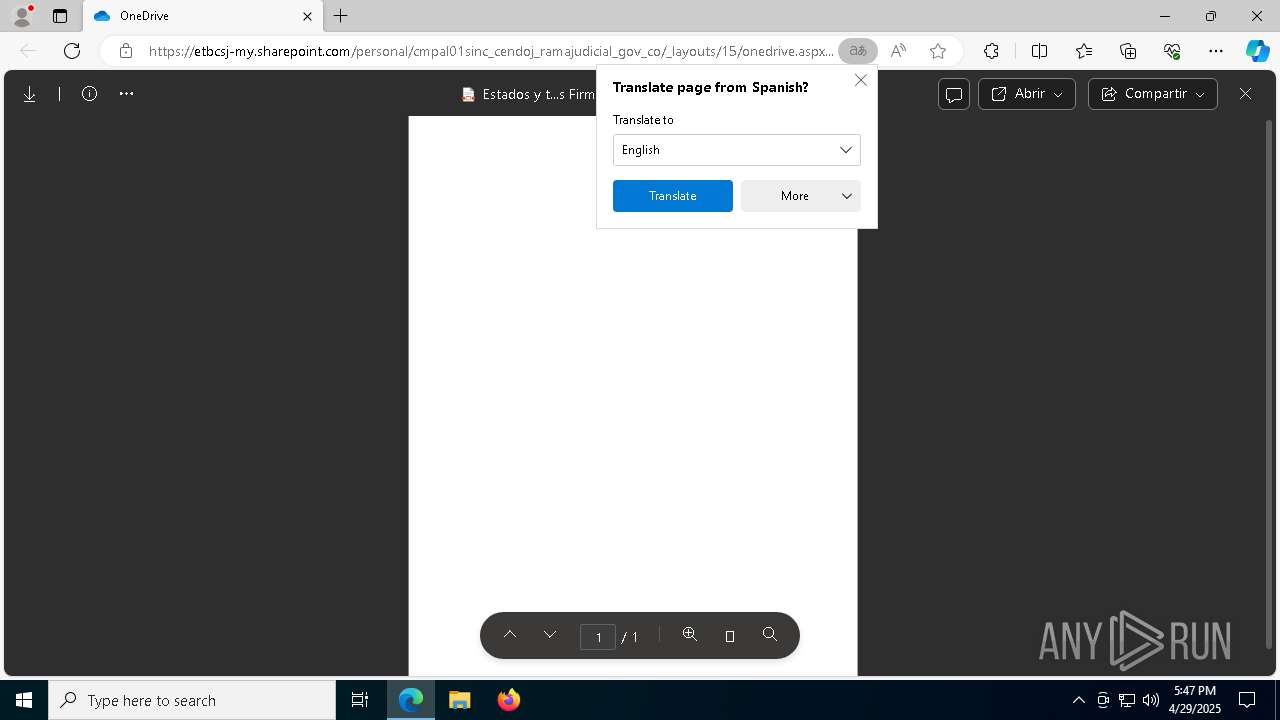Toggle split screen icon in Edge toolbar
Image resolution: width=1280 pixels, height=720 pixels.
click(1039, 51)
